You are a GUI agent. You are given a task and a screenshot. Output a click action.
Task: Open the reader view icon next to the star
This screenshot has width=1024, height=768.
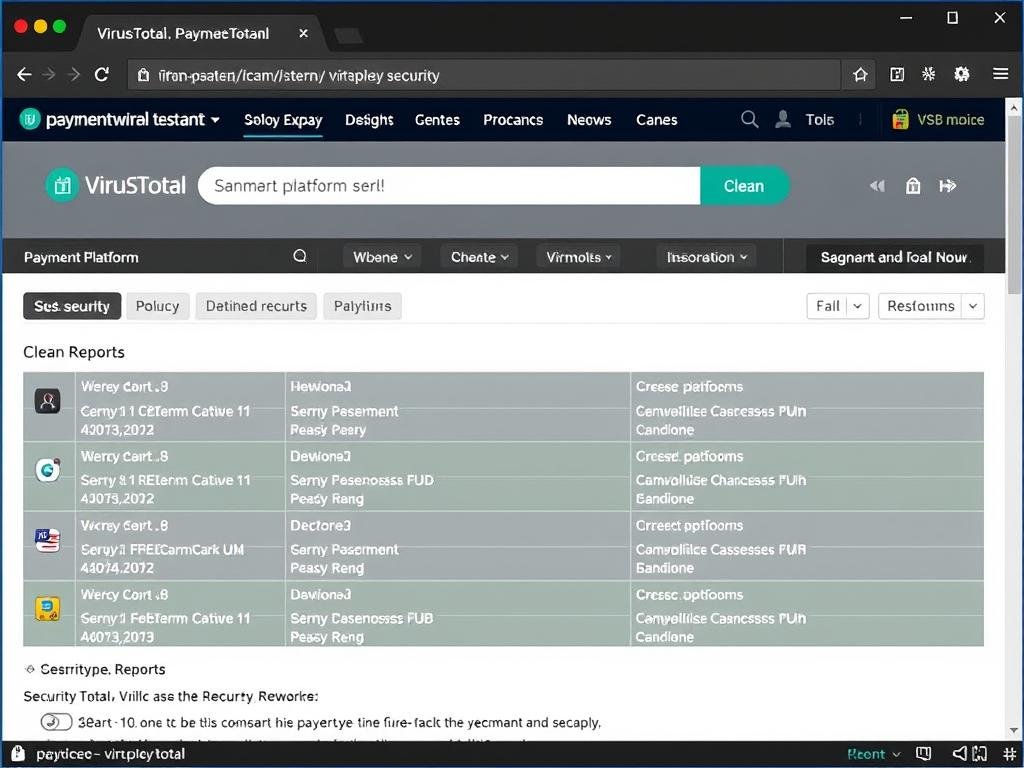click(x=897, y=74)
